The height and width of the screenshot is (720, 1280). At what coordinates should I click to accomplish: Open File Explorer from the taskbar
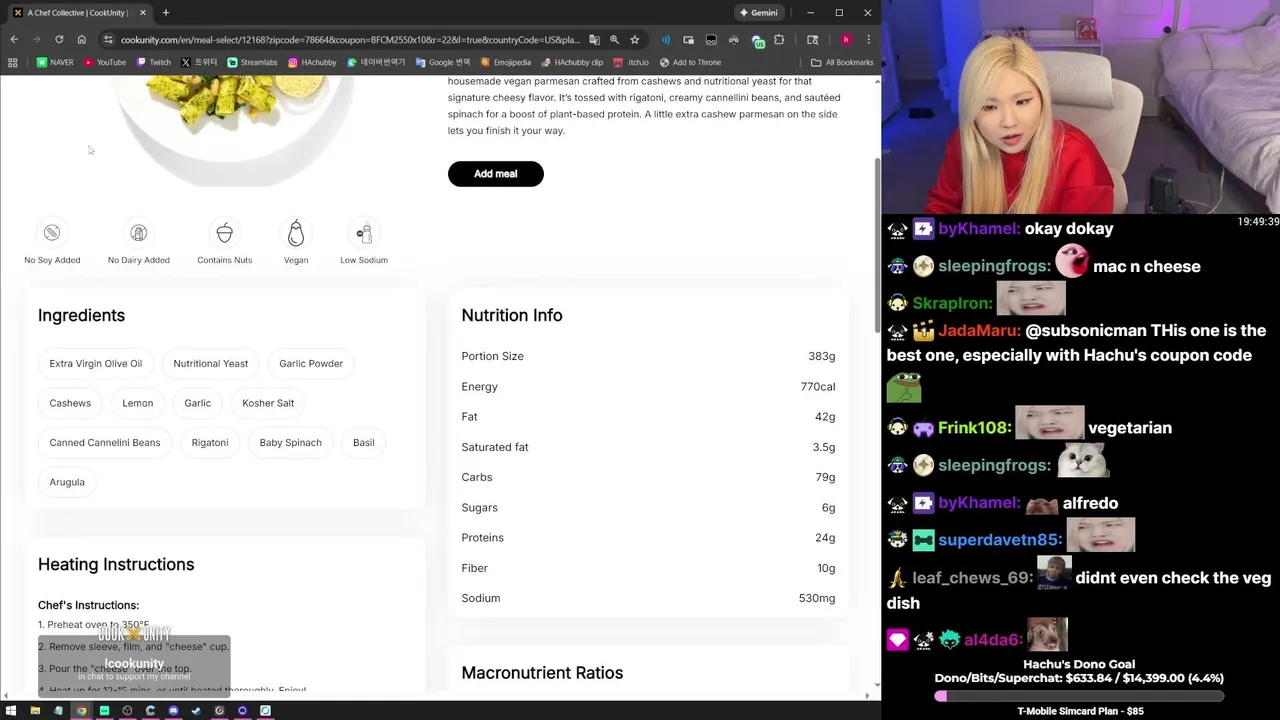coord(35,711)
